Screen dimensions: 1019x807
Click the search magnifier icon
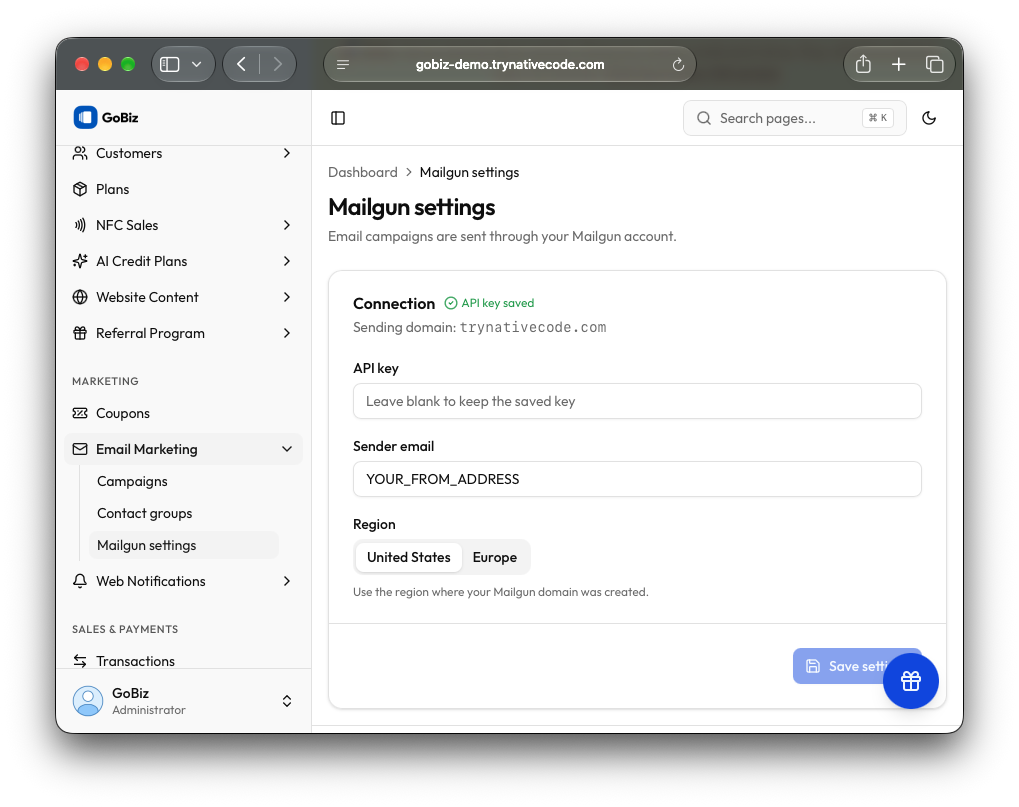pyautogui.click(x=704, y=118)
